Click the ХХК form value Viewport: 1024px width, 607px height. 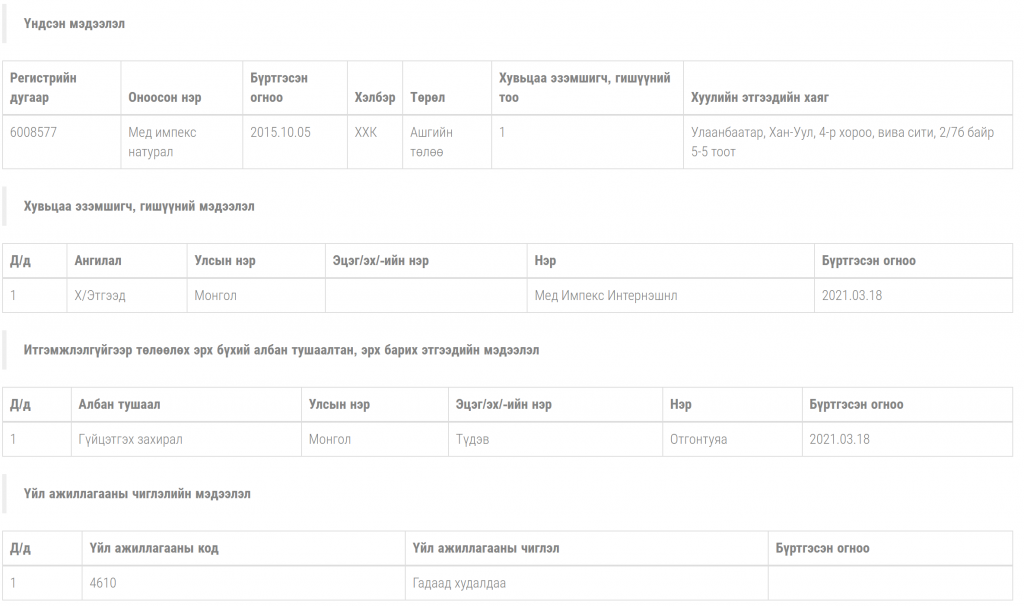[366, 132]
